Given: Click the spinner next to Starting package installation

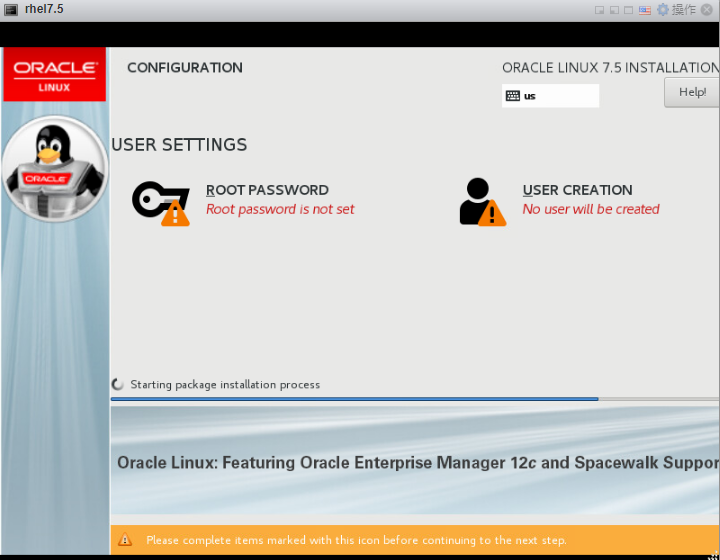Looking at the screenshot, I should tap(118, 384).
